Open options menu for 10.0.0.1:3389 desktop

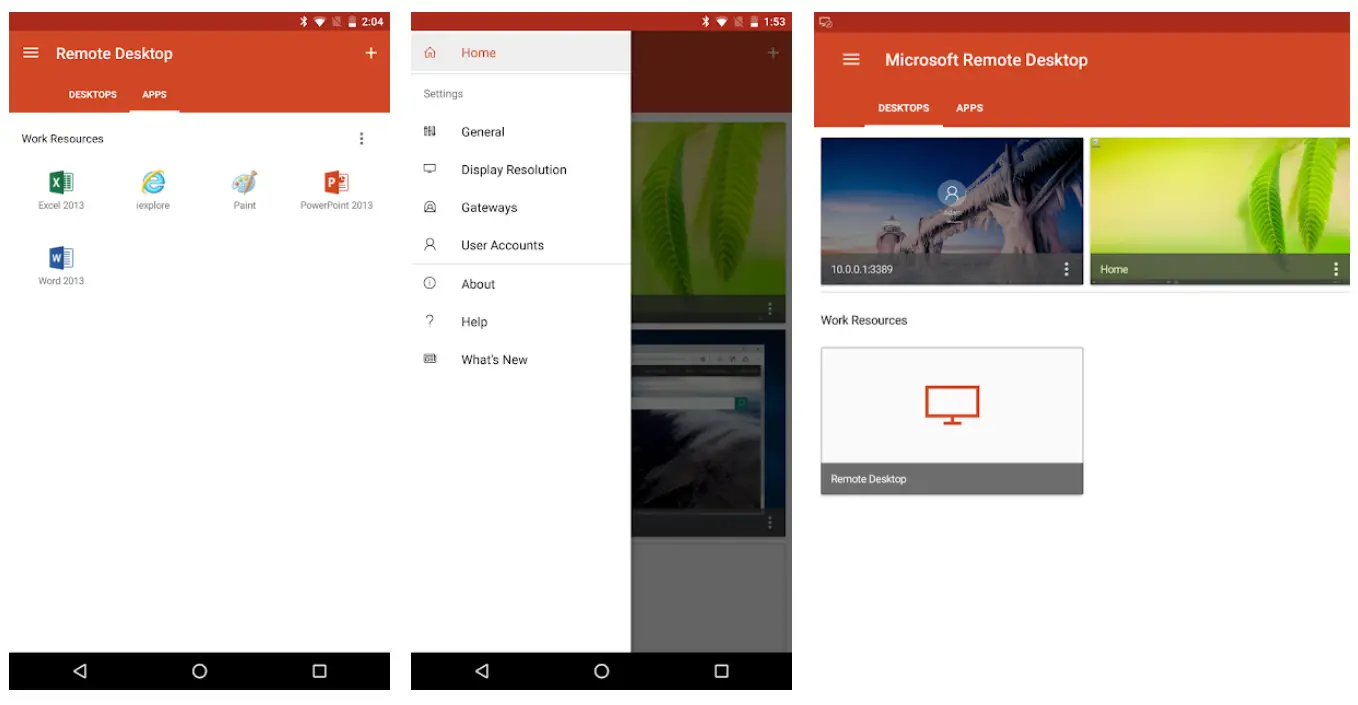1067,269
